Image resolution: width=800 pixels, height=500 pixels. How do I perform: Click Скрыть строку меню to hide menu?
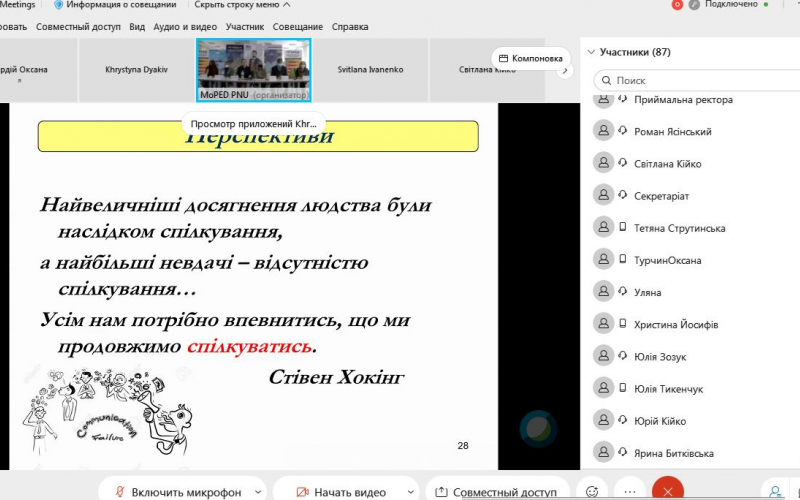[242, 5]
